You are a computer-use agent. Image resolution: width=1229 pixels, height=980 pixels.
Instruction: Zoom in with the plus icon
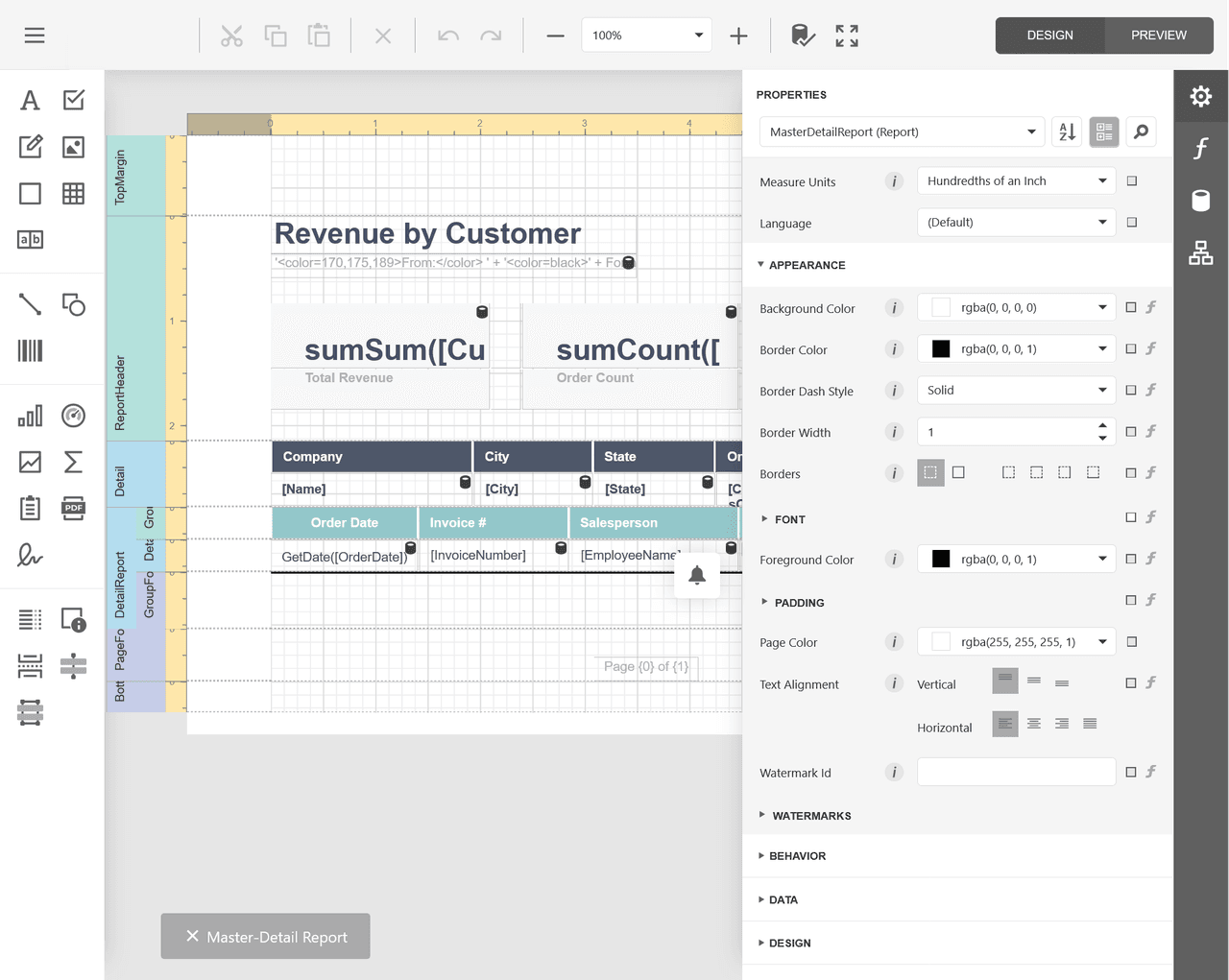click(x=738, y=36)
